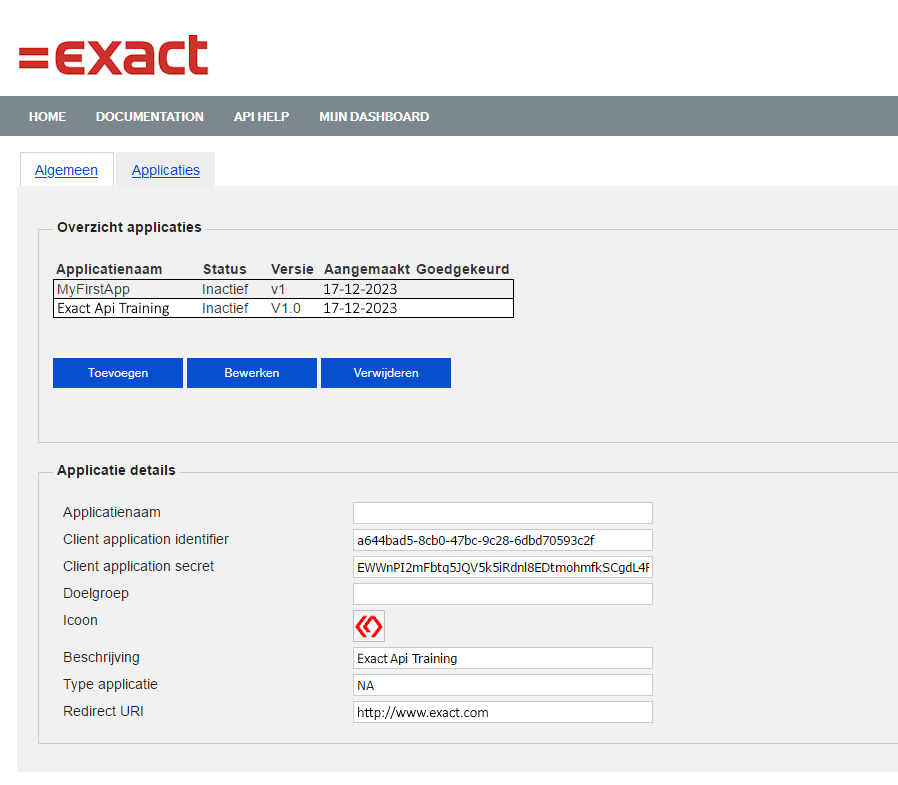This screenshot has height=785, width=898.
Task: Click the Client application identifier field
Action: [x=503, y=540]
